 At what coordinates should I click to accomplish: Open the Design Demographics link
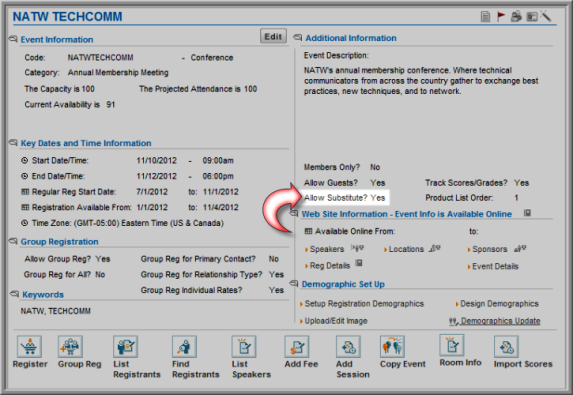pos(499,304)
